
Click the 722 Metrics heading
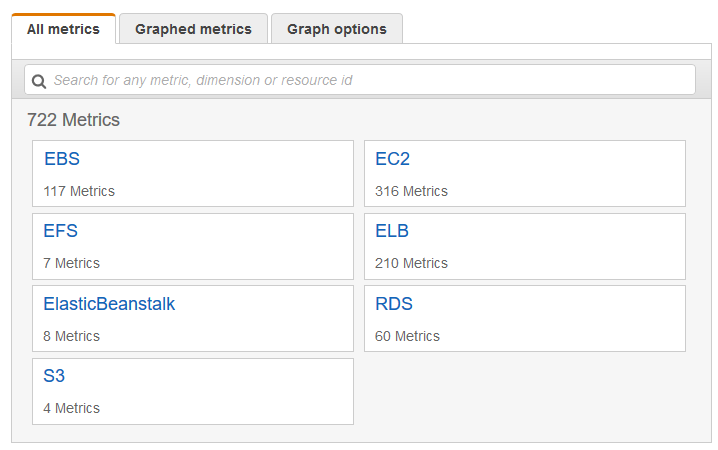click(73, 120)
